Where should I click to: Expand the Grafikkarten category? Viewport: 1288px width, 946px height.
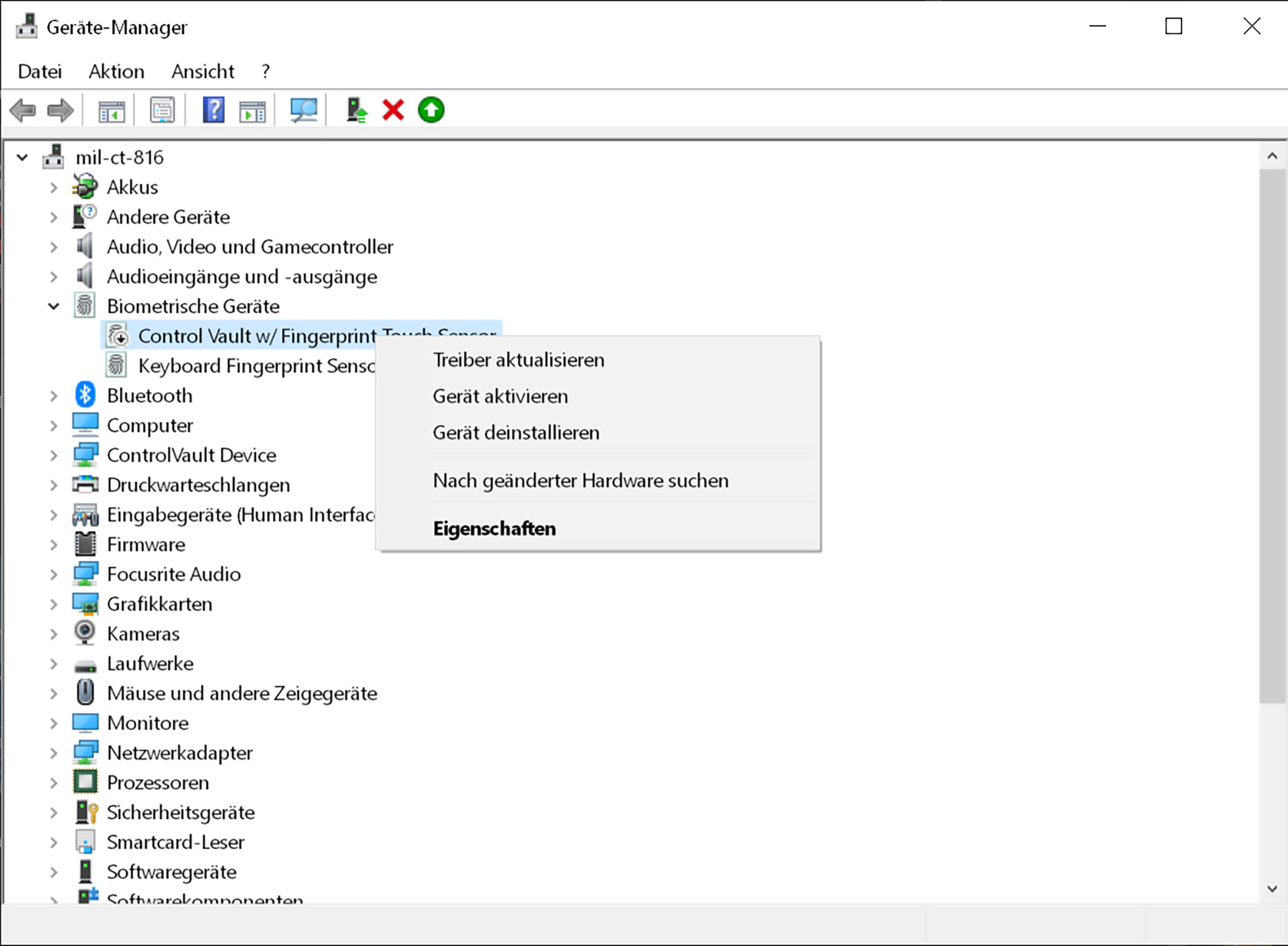53,604
